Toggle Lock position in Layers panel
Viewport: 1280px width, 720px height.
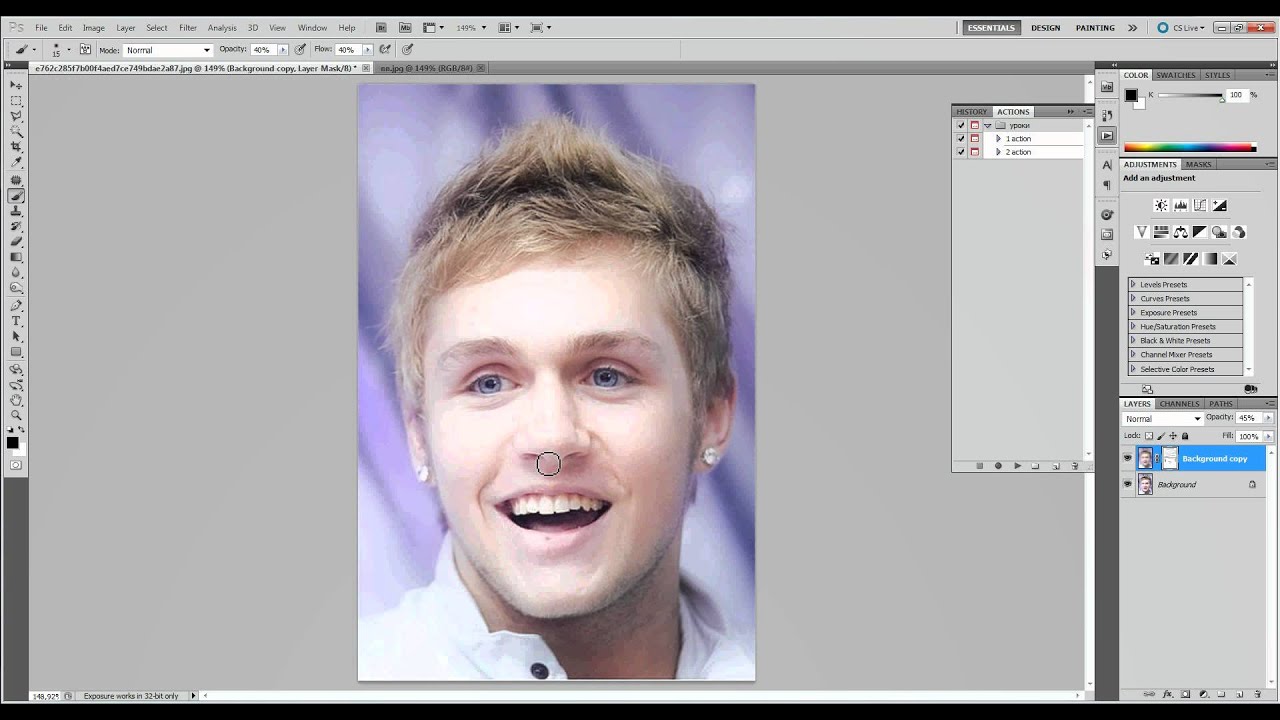coord(1173,436)
